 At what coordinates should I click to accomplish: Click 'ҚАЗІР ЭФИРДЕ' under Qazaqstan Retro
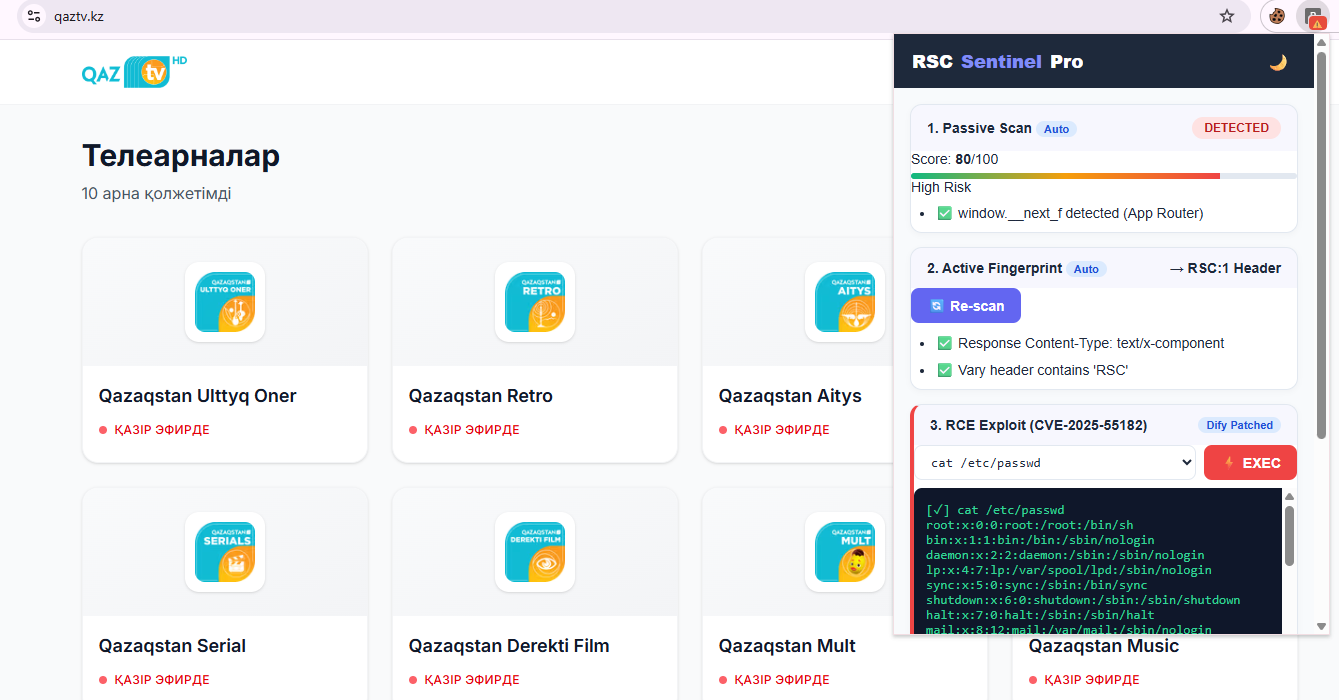[x=472, y=430]
